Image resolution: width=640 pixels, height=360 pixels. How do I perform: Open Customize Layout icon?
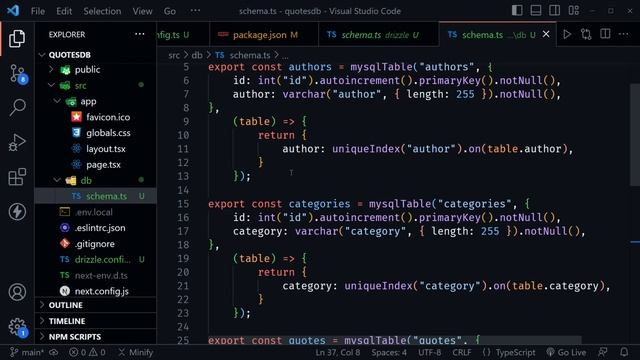pyautogui.click(x=573, y=11)
